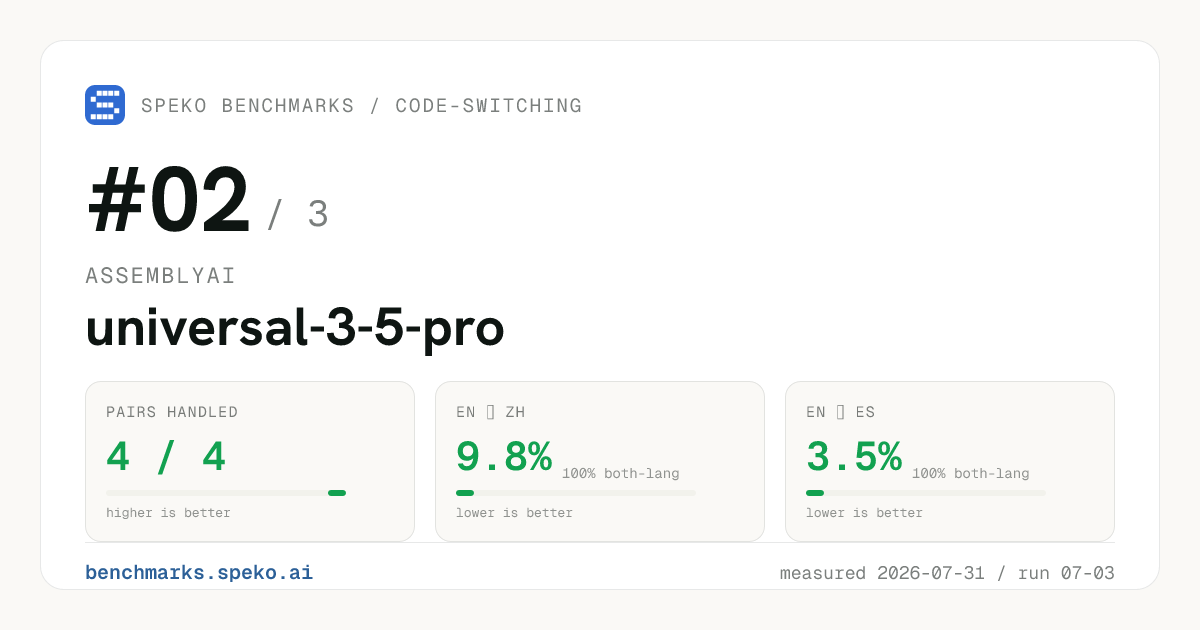Viewport: 1200px width, 630px height.
Task: Click the ASSEMBLYAI provider label
Action: click(x=161, y=276)
